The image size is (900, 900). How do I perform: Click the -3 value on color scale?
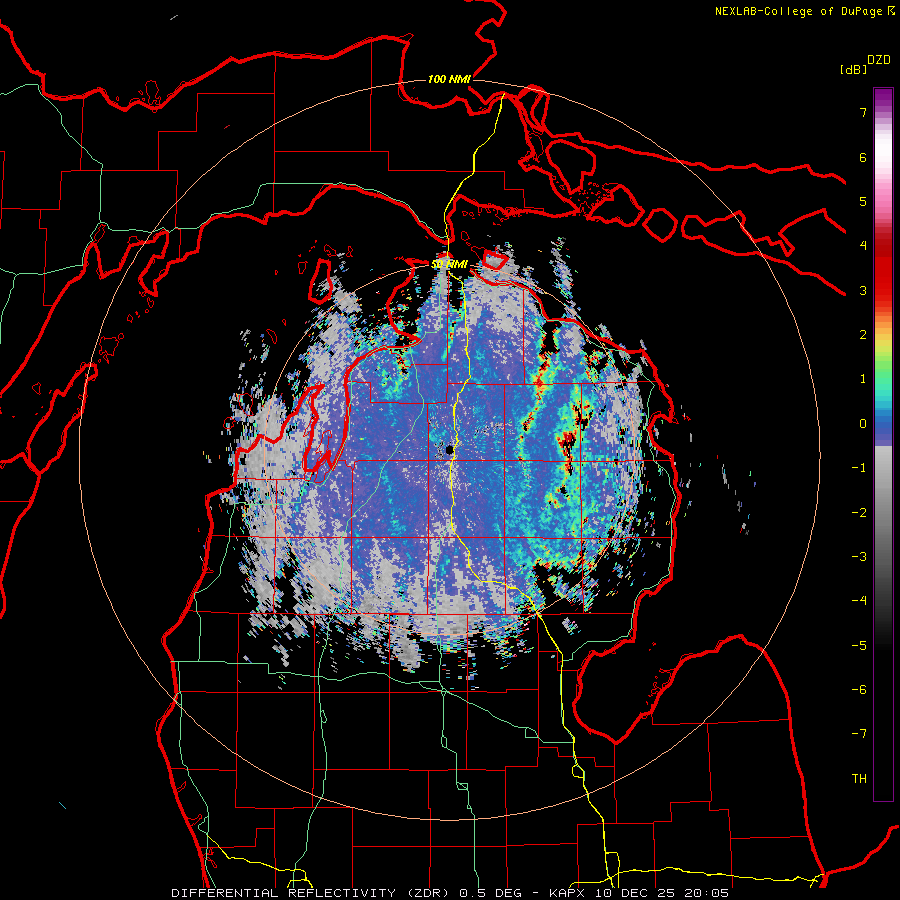[x=859, y=557]
